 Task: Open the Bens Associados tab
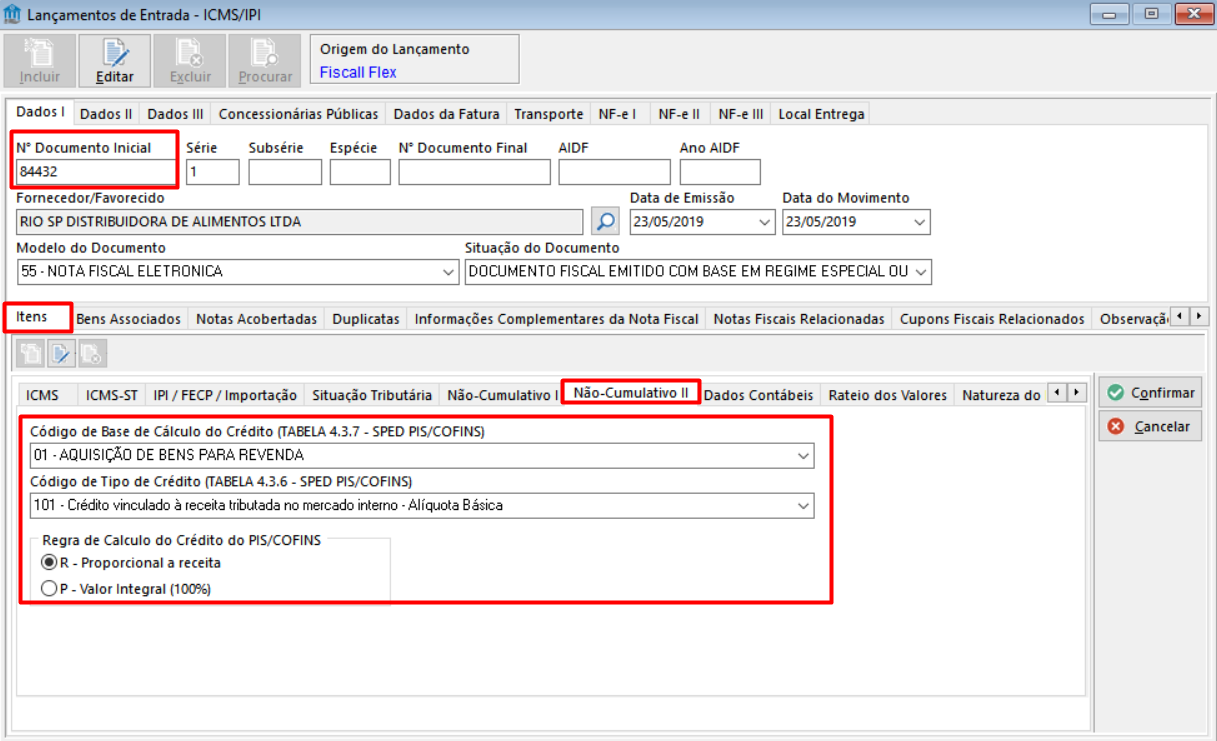pos(129,319)
